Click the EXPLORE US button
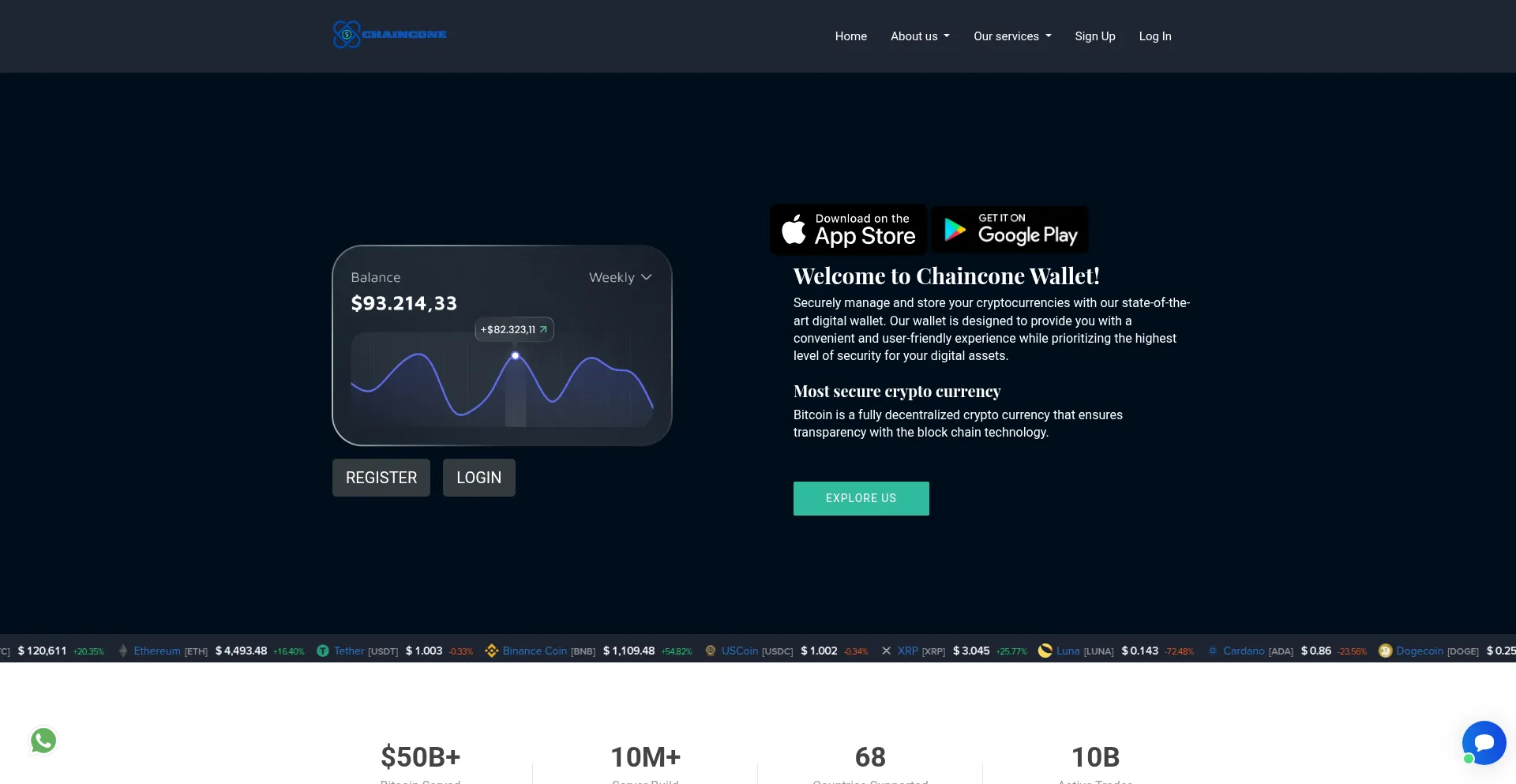1516x784 pixels. 861,498
